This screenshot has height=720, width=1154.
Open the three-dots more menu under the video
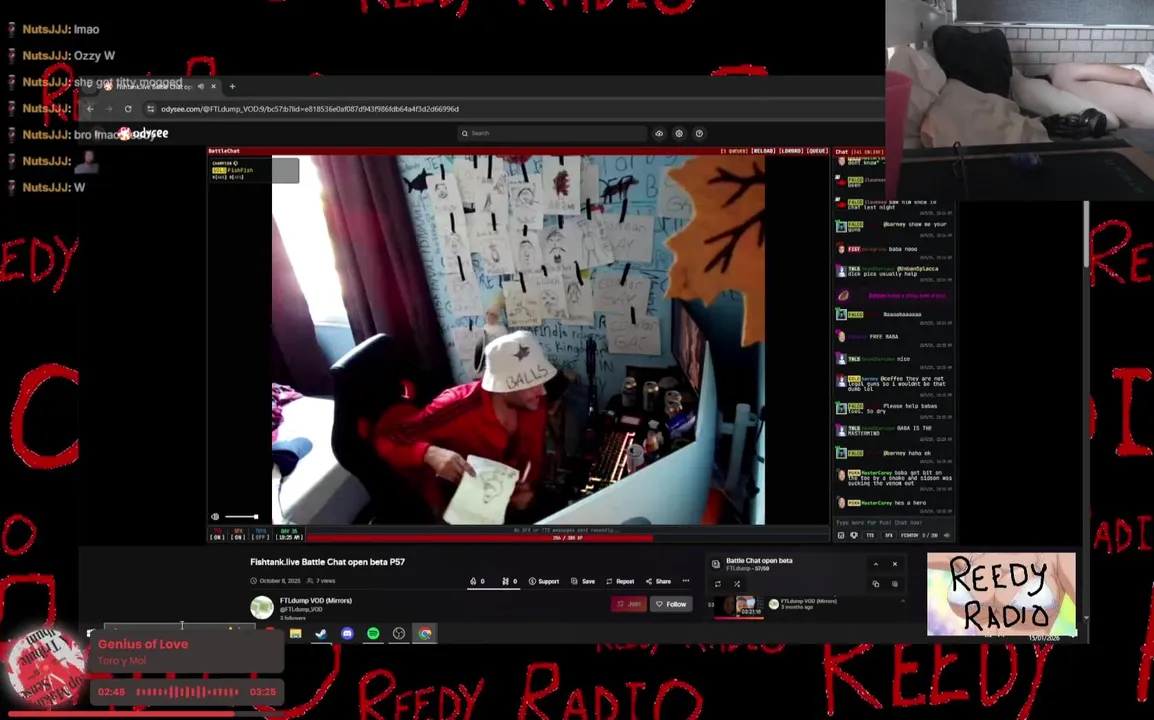point(686,581)
